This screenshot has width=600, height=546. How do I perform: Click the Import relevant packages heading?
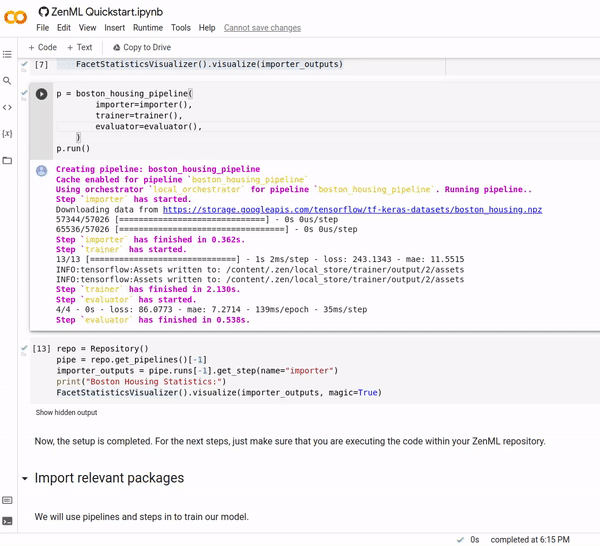(109, 478)
